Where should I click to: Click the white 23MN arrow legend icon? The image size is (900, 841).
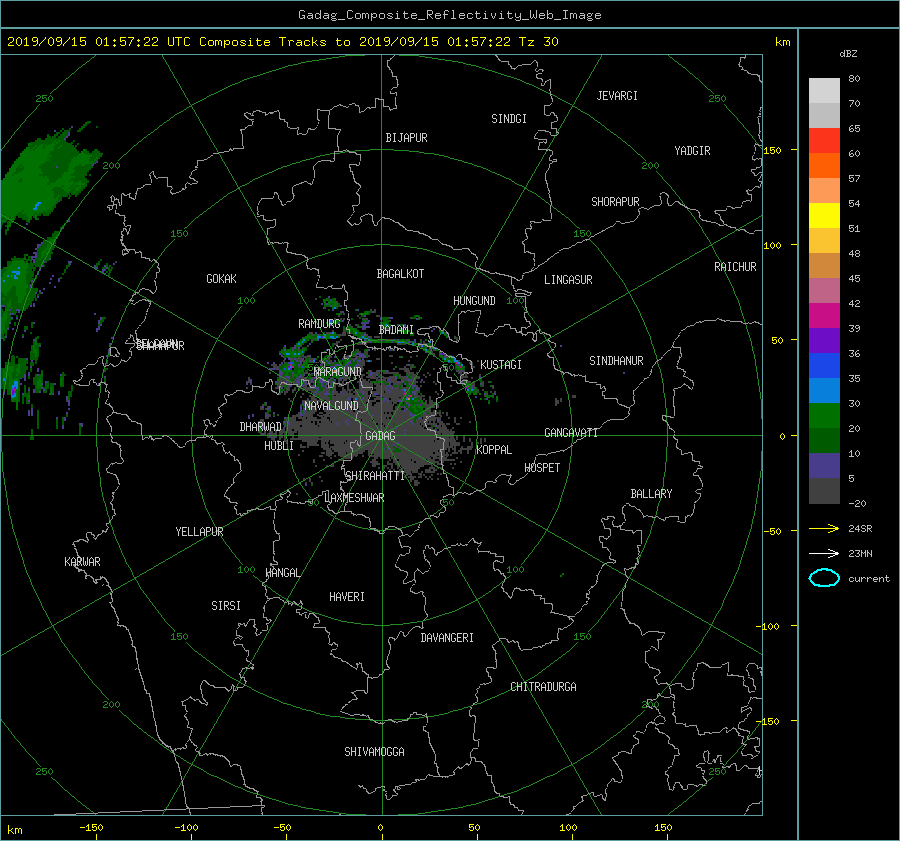point(824,553)
